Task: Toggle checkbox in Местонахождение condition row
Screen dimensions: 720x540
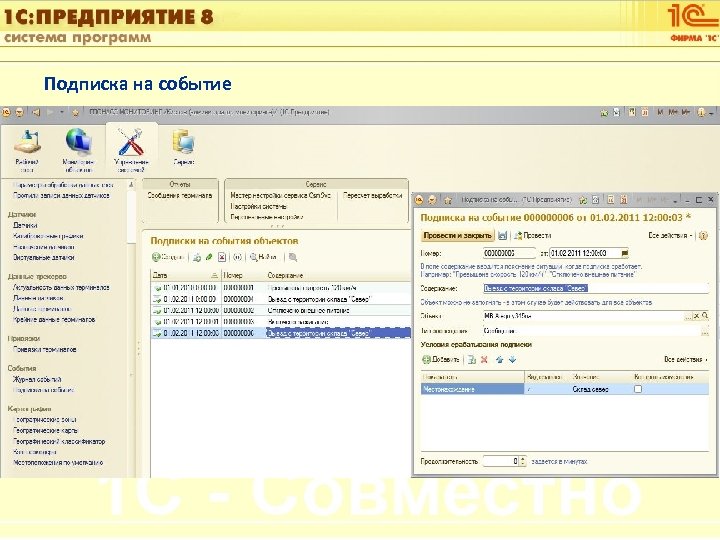Action: coord(638,389)
